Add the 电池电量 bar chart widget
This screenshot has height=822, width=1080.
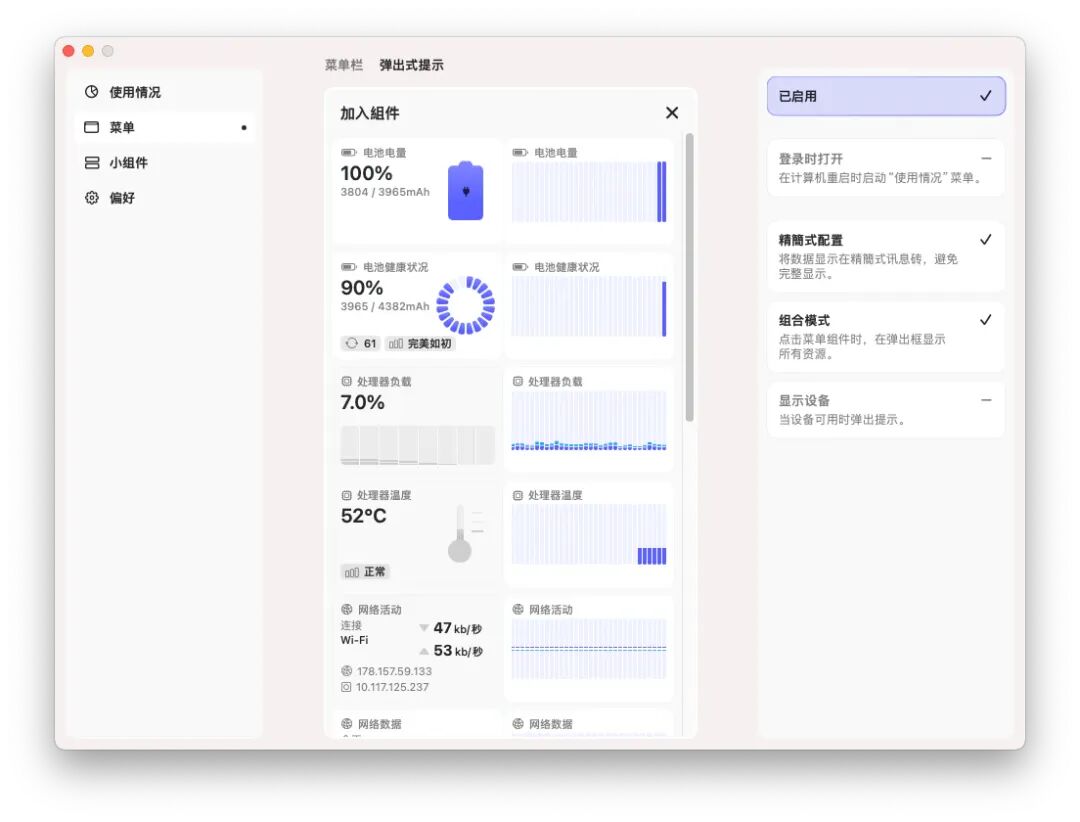coord(589,191)
